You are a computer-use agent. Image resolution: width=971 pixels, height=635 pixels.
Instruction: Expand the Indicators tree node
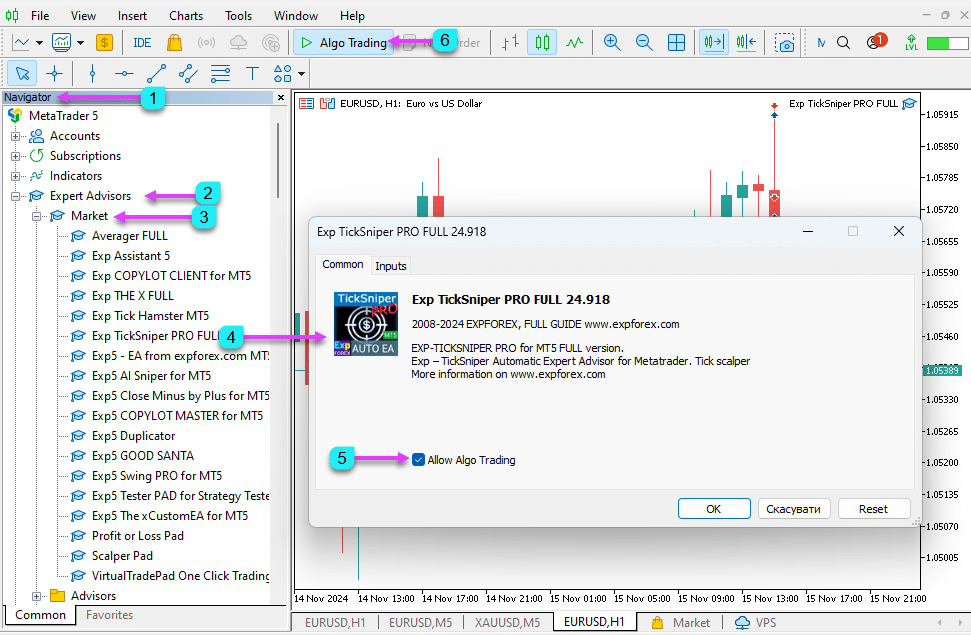pos(16,176)
